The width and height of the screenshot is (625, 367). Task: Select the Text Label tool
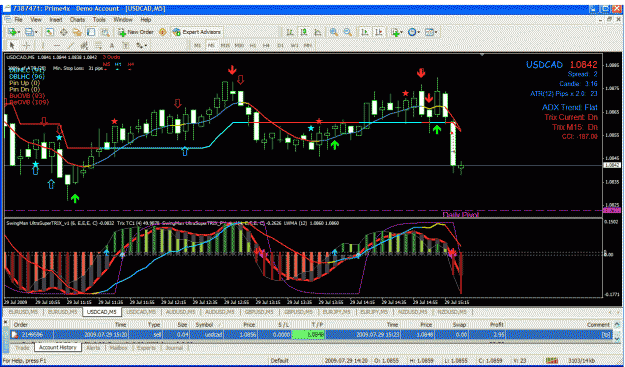(x=126, y=45)
